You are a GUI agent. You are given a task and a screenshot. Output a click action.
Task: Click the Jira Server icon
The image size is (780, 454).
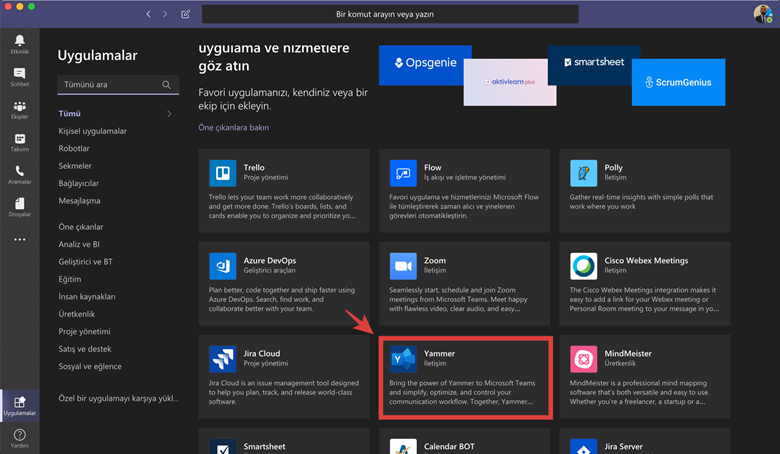point(584,447)
